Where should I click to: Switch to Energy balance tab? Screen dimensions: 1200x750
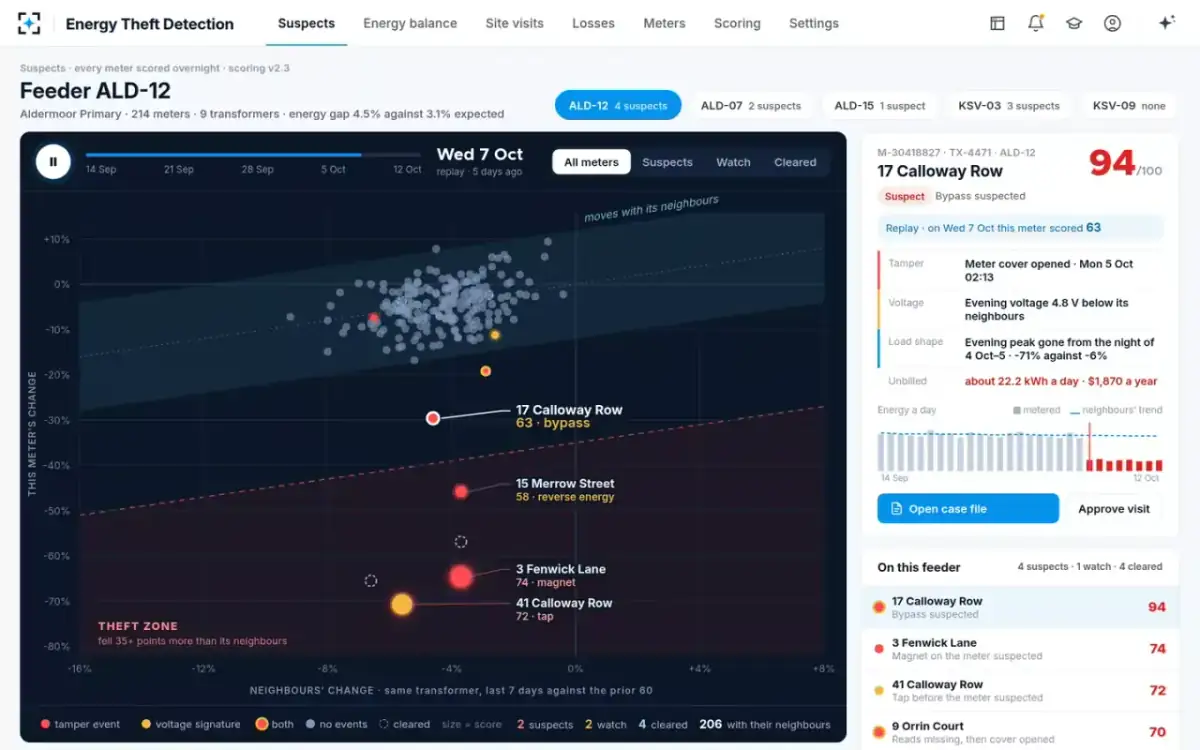click(410, 23)
